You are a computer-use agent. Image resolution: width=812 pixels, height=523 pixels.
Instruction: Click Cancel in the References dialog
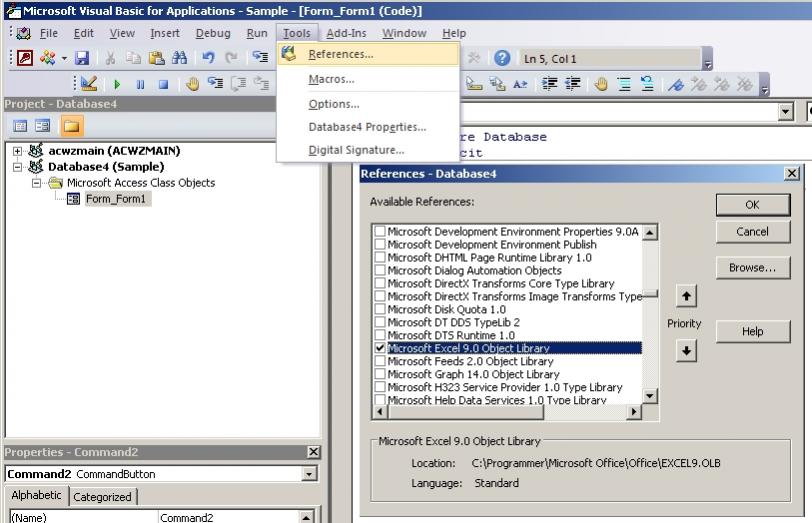[753, 232]
